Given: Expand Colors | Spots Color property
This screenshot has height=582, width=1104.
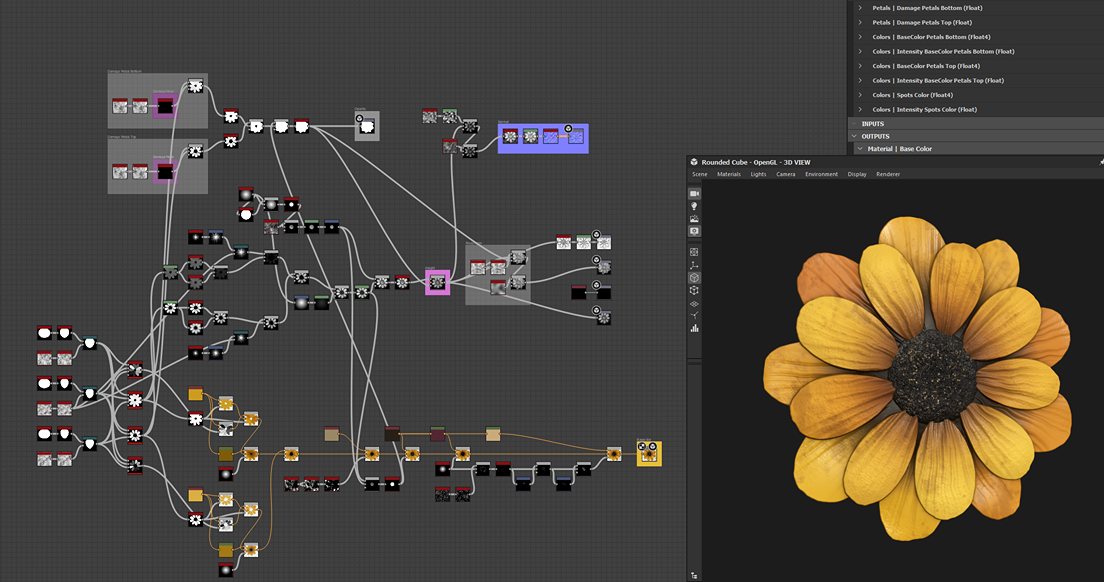Looking at the screenshot, I should point(860,95).
